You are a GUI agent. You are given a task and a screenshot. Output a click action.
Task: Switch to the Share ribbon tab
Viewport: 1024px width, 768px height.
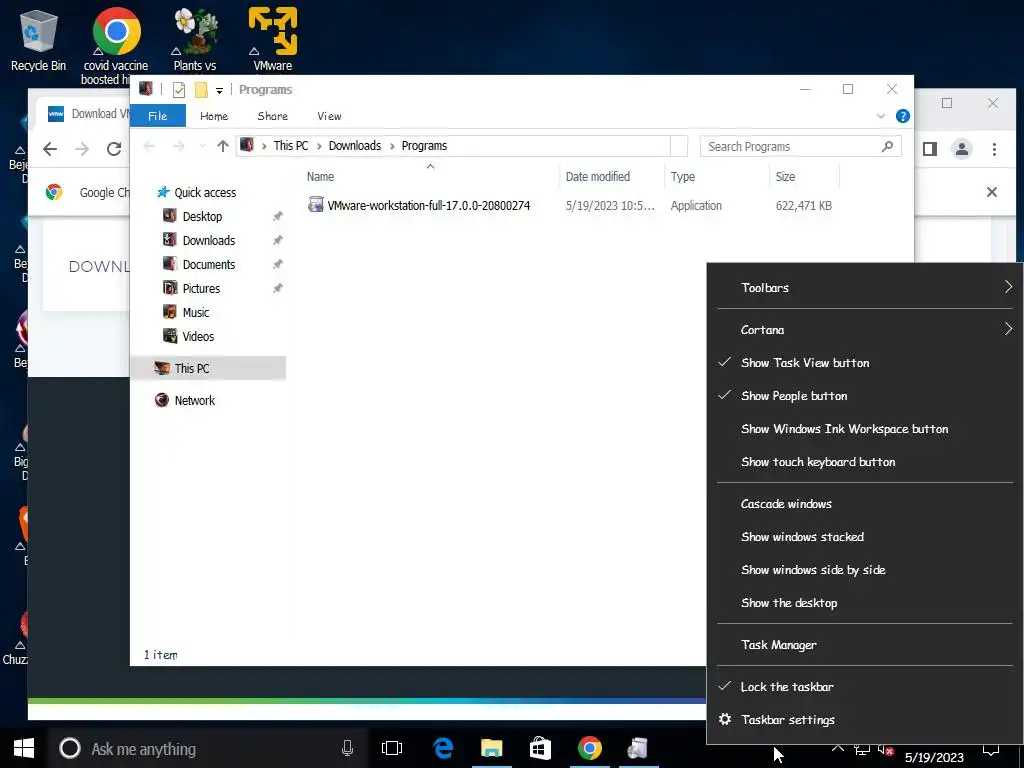272,116
